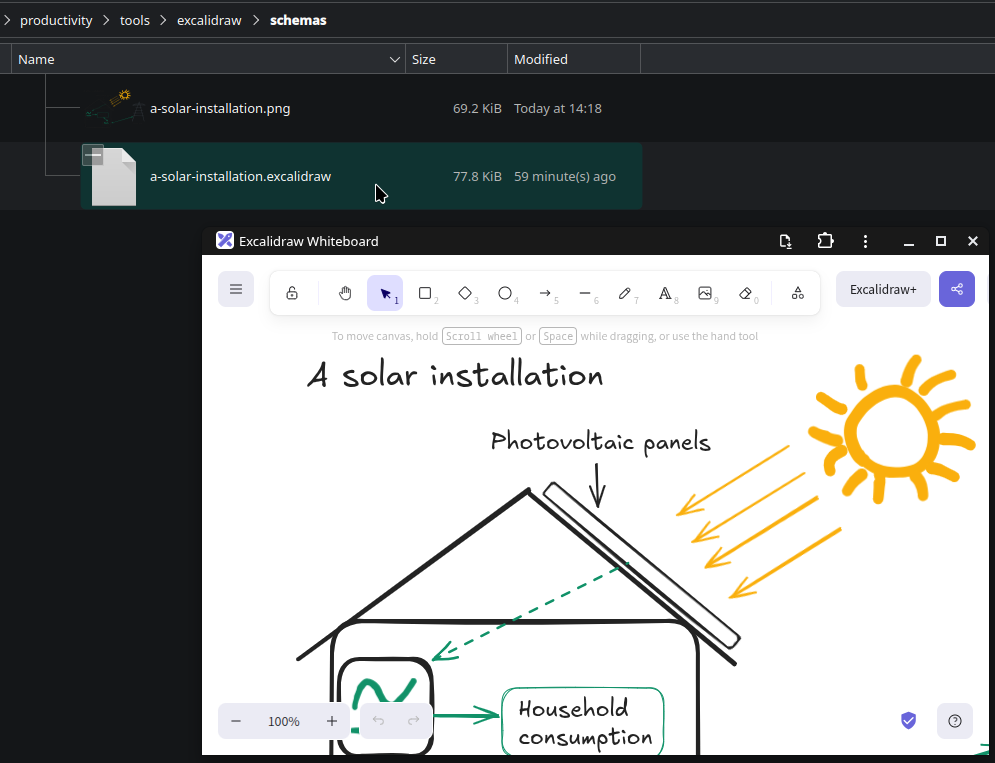The image size is (995, 763).
Task: Choose the Insert image tool
Action: (705, 293)
